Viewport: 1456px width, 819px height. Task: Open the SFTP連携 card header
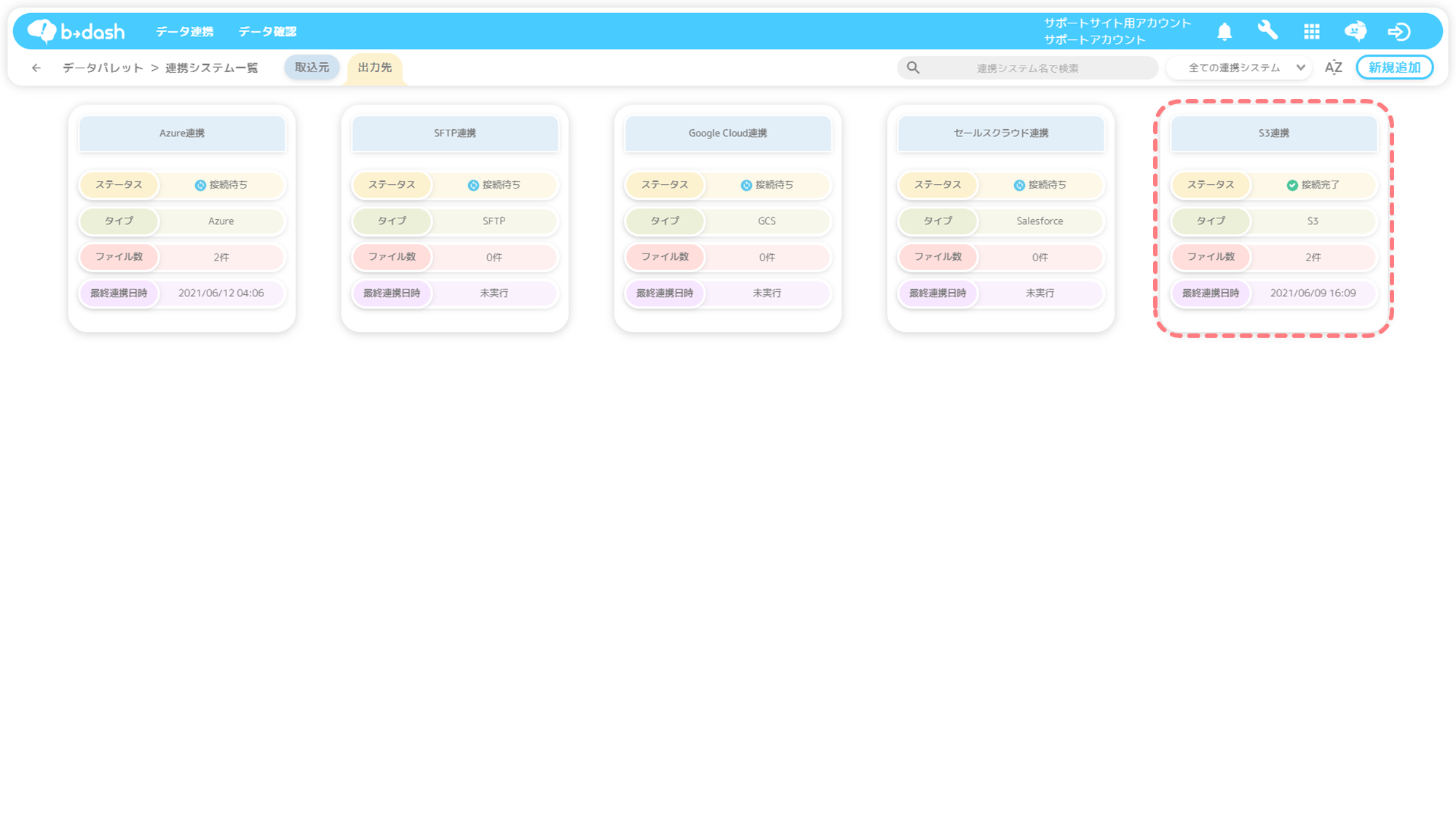[x=455, y=133]
